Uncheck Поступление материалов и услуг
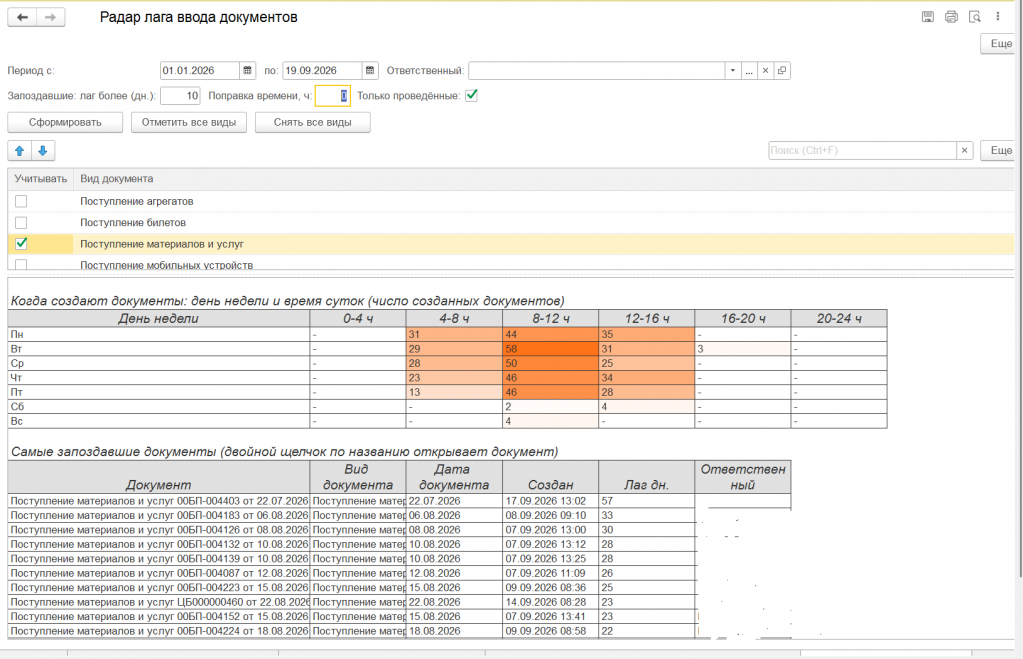Image resolution: width=1023 pixels, height=659 pixels. (21, 243)
